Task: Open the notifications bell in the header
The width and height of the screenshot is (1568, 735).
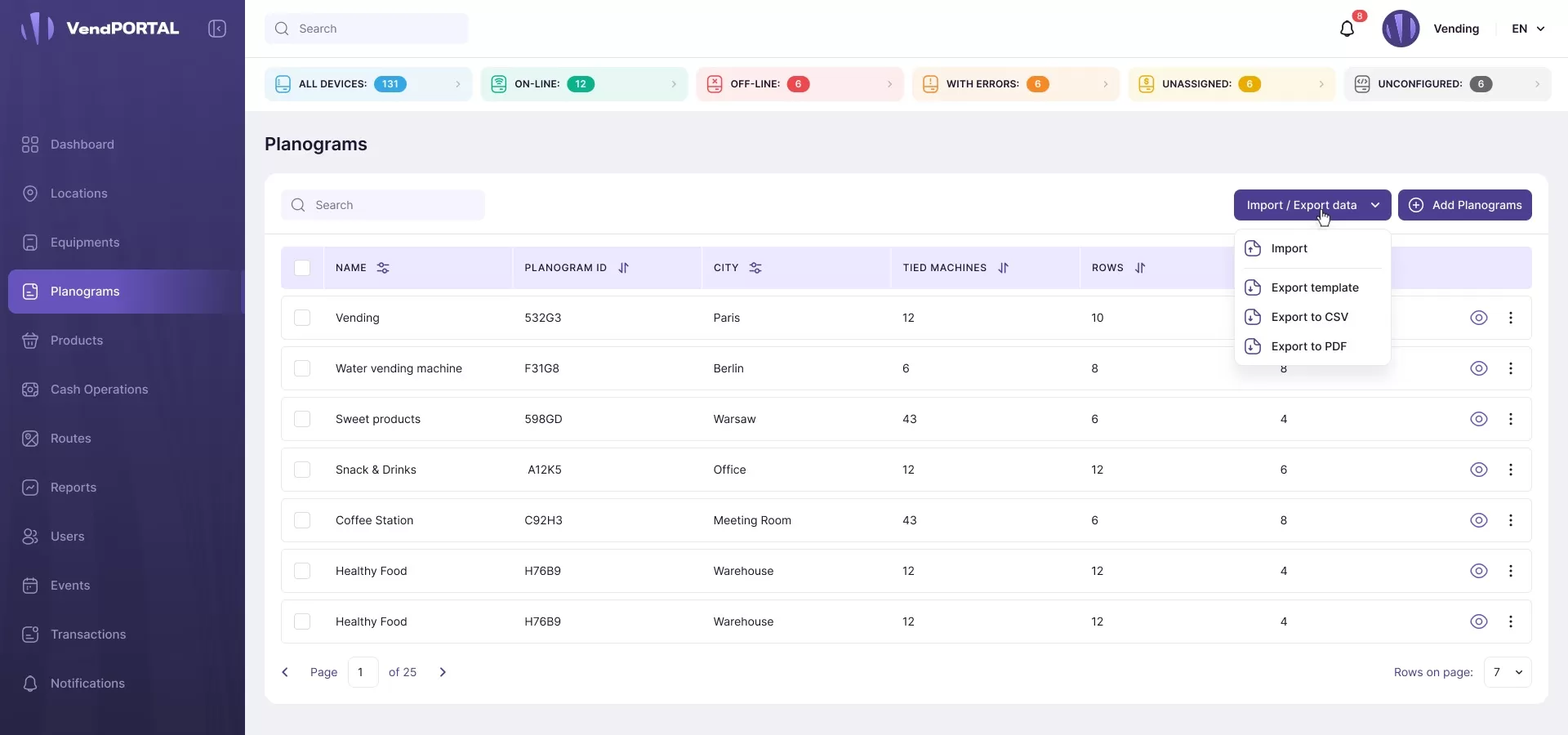Action: (1347, 29)
